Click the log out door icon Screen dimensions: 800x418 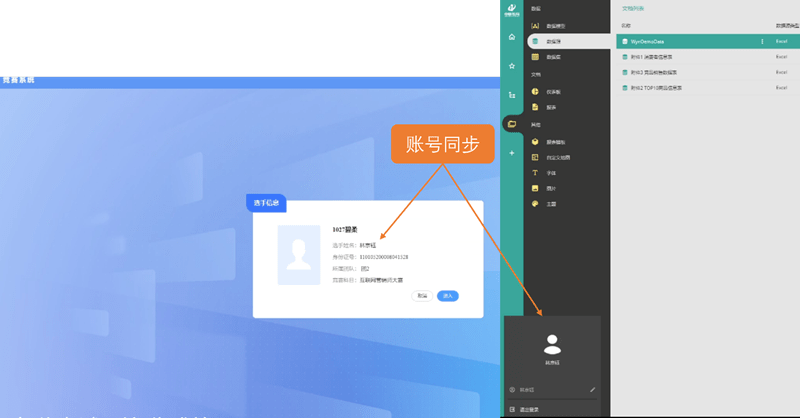pyautogui.click(x=512, y=409)
